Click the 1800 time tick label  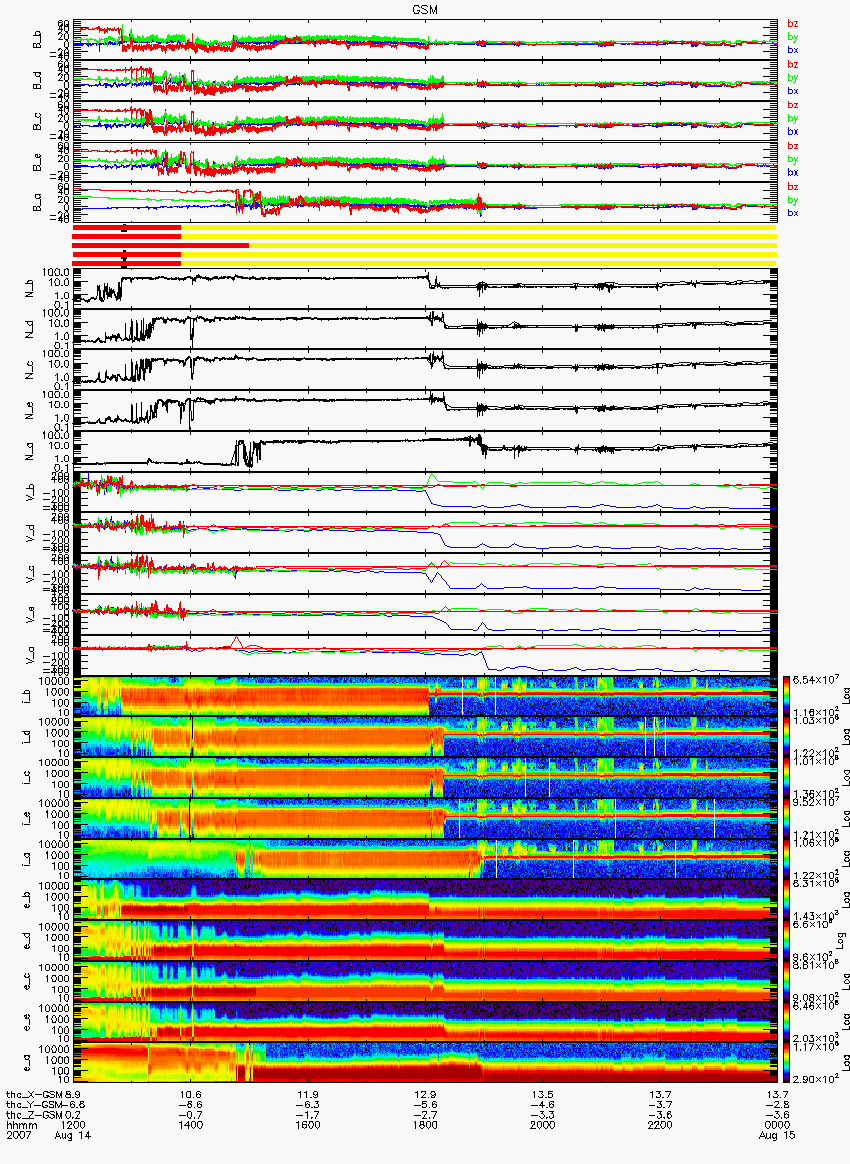(425, 1125)
